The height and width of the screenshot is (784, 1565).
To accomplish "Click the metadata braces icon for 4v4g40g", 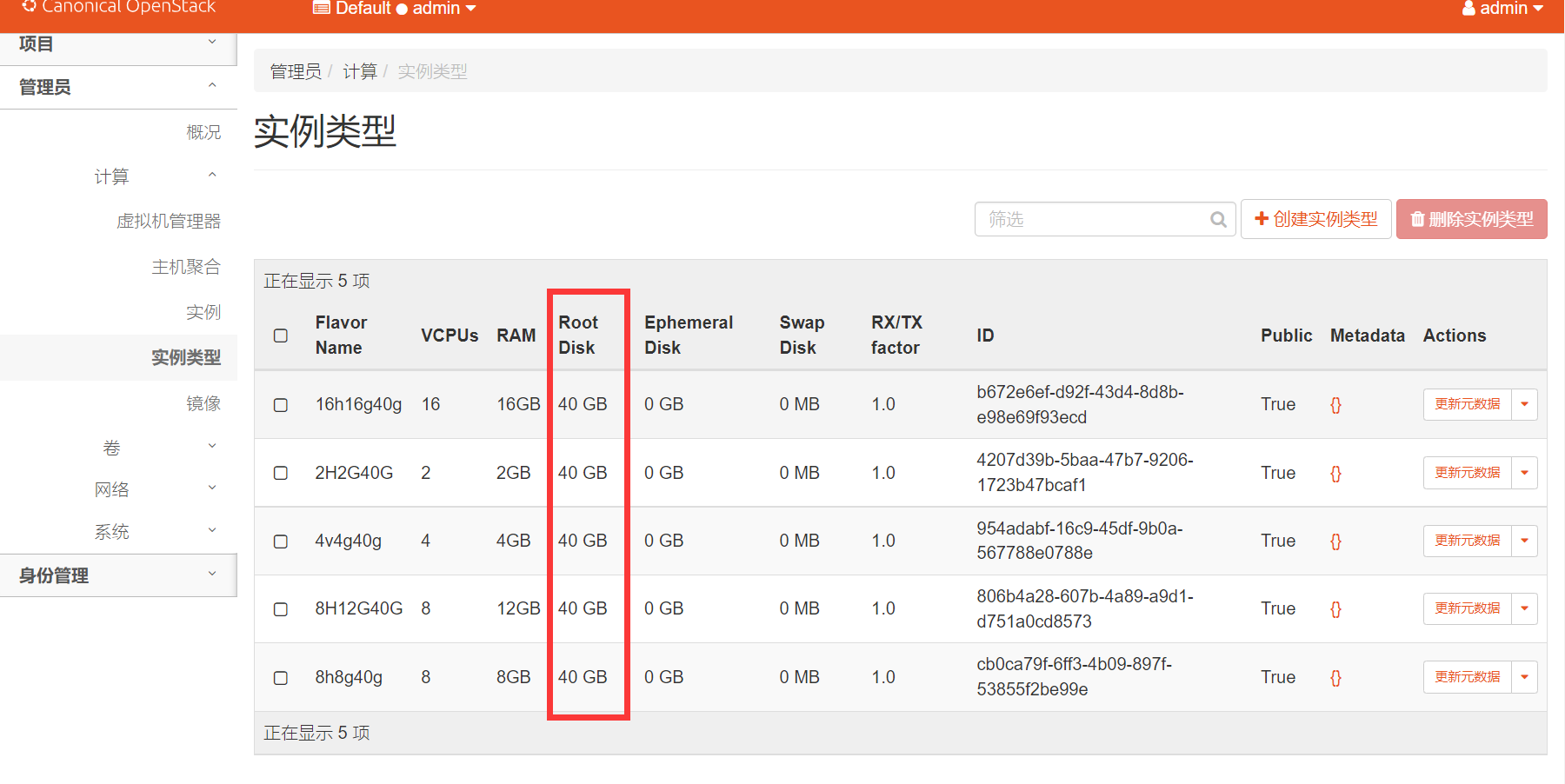I will [x=1335, y=541].
